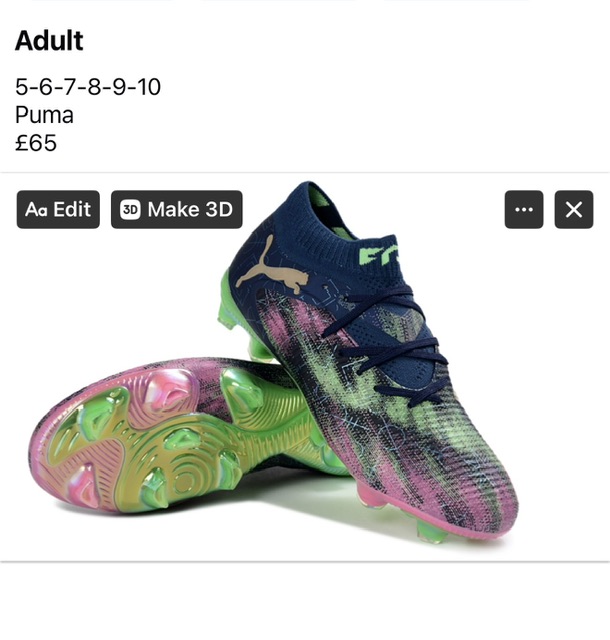Open the three-dot more options menu

(524, 210)
